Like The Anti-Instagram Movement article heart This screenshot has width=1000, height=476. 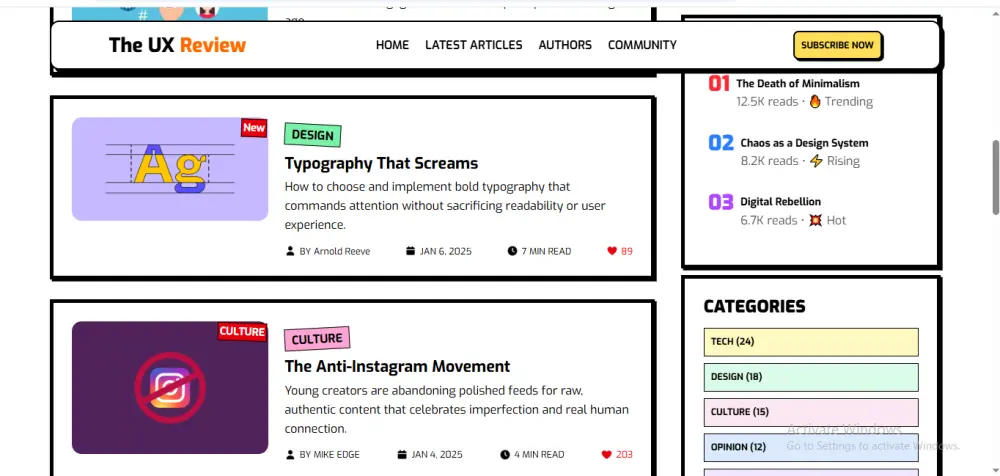tap(606, 454)
